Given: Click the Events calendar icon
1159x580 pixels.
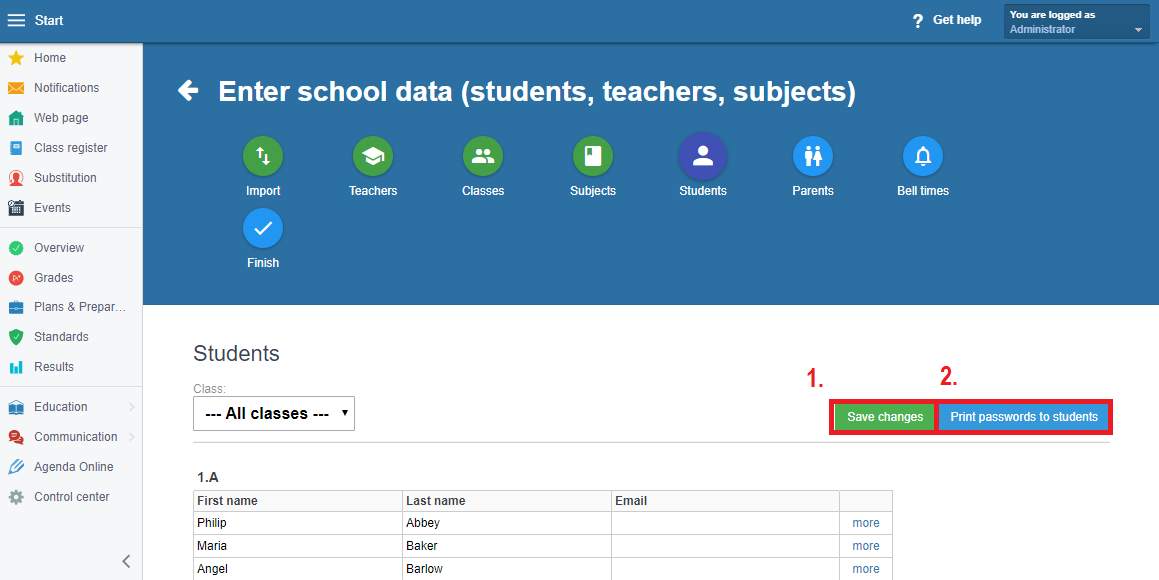Looking at the screenshot, I should pos(16,208).
